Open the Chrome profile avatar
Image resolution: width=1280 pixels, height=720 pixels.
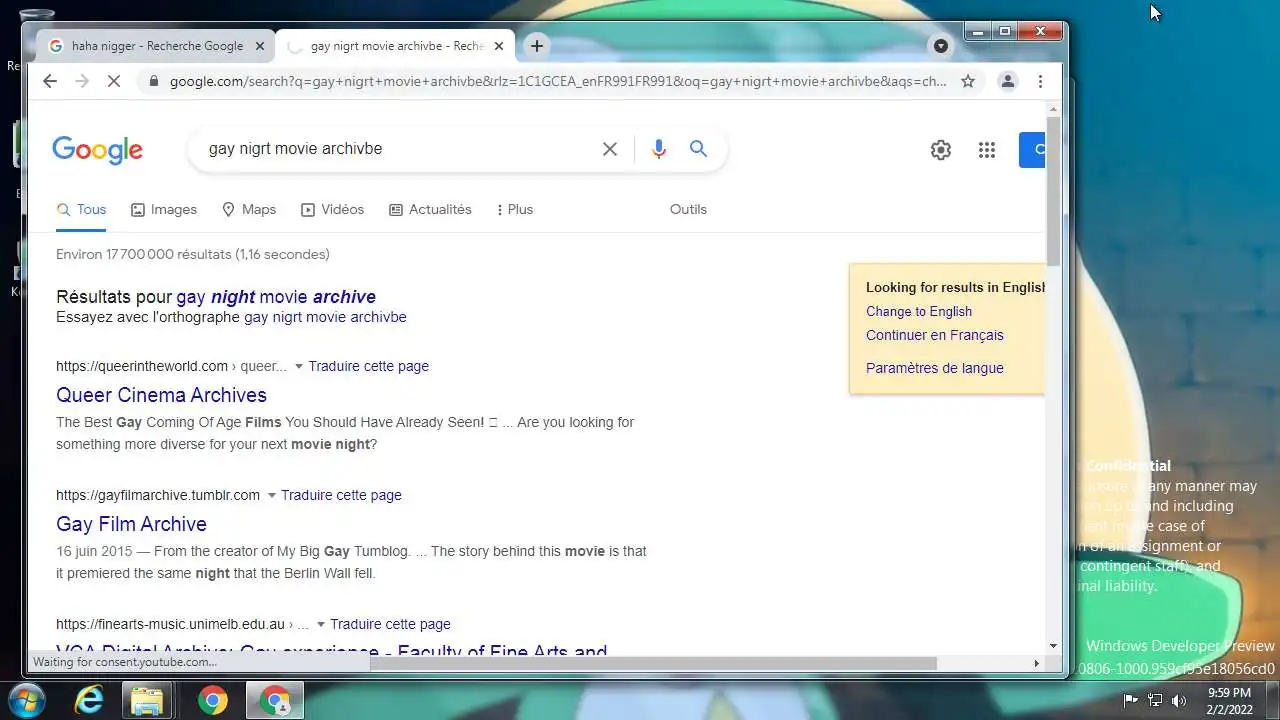tap(1008, 81)
